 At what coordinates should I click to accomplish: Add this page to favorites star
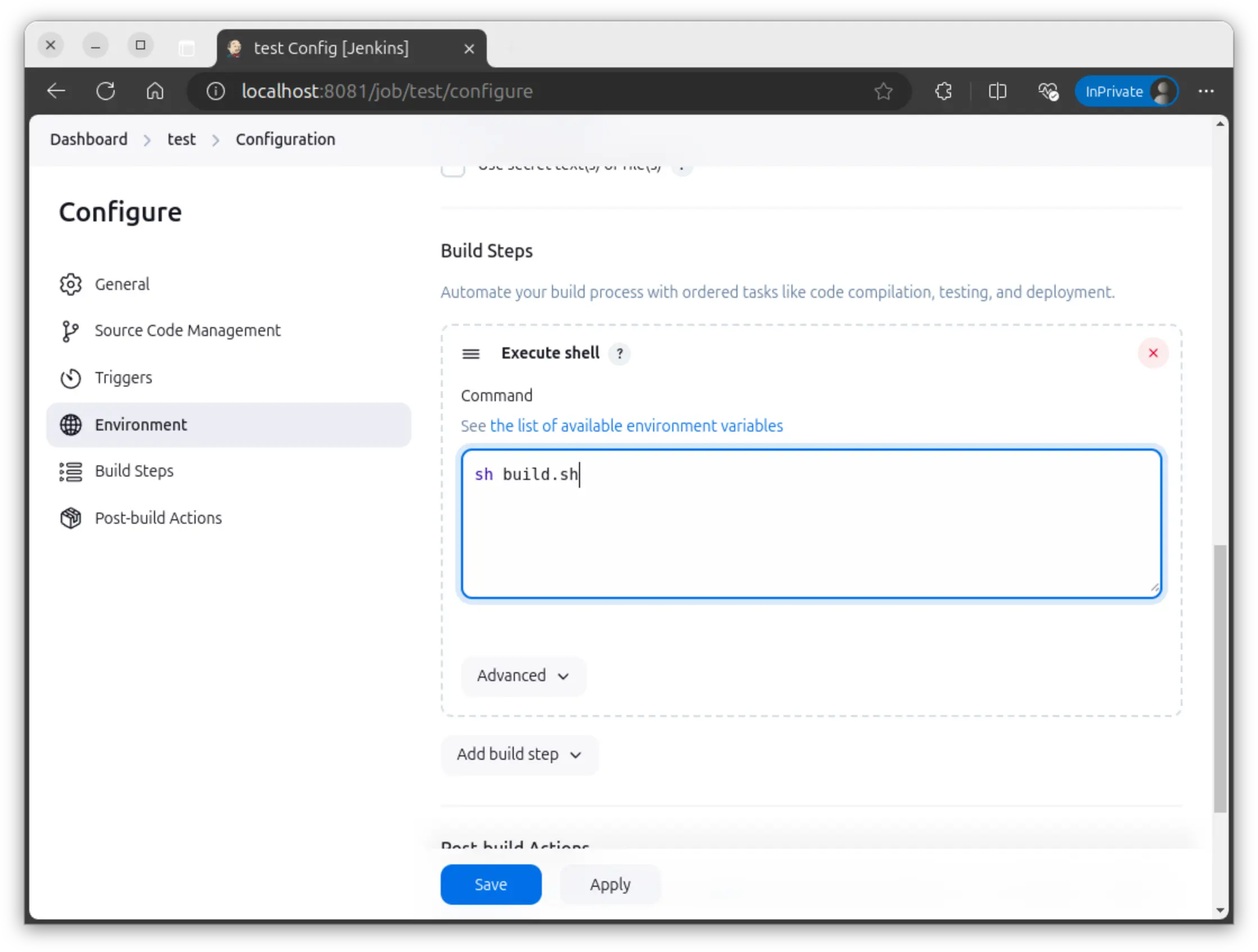pos(883,92)
